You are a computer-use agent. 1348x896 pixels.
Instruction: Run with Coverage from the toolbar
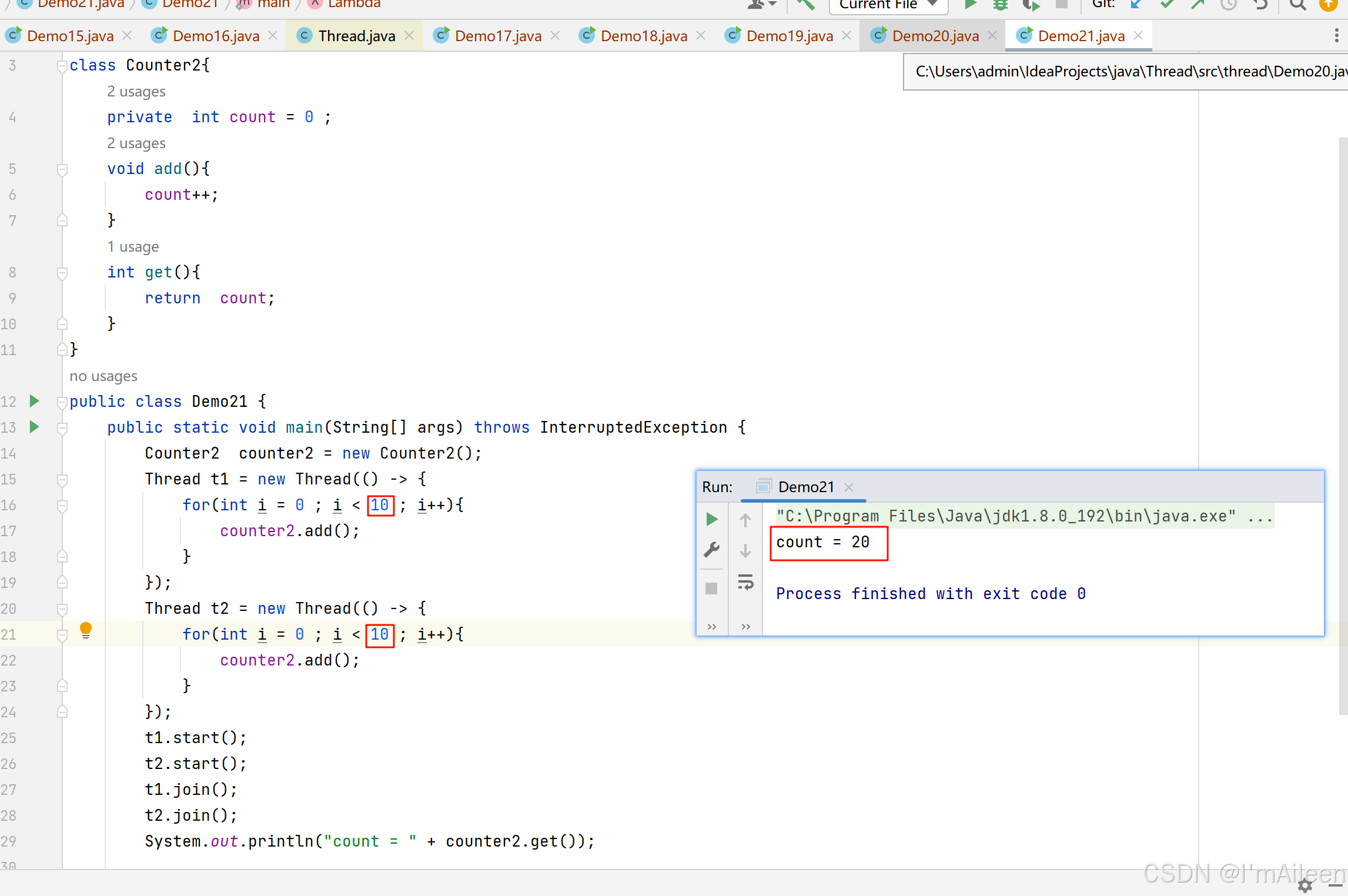click(1031, 5)
